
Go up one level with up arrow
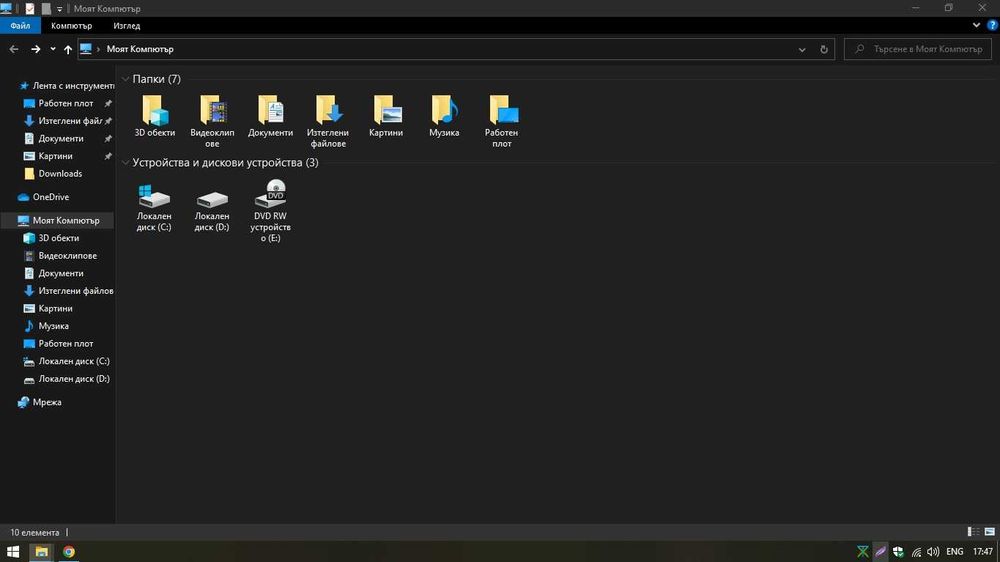pos(68,49)
